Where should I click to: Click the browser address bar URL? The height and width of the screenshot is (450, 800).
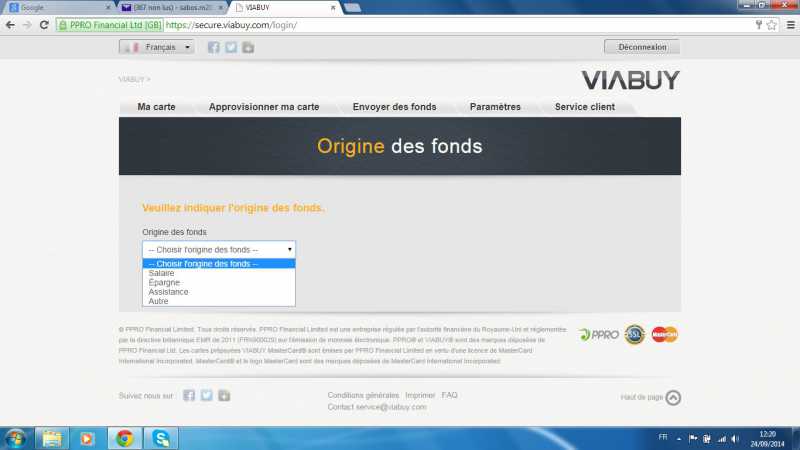232,25
